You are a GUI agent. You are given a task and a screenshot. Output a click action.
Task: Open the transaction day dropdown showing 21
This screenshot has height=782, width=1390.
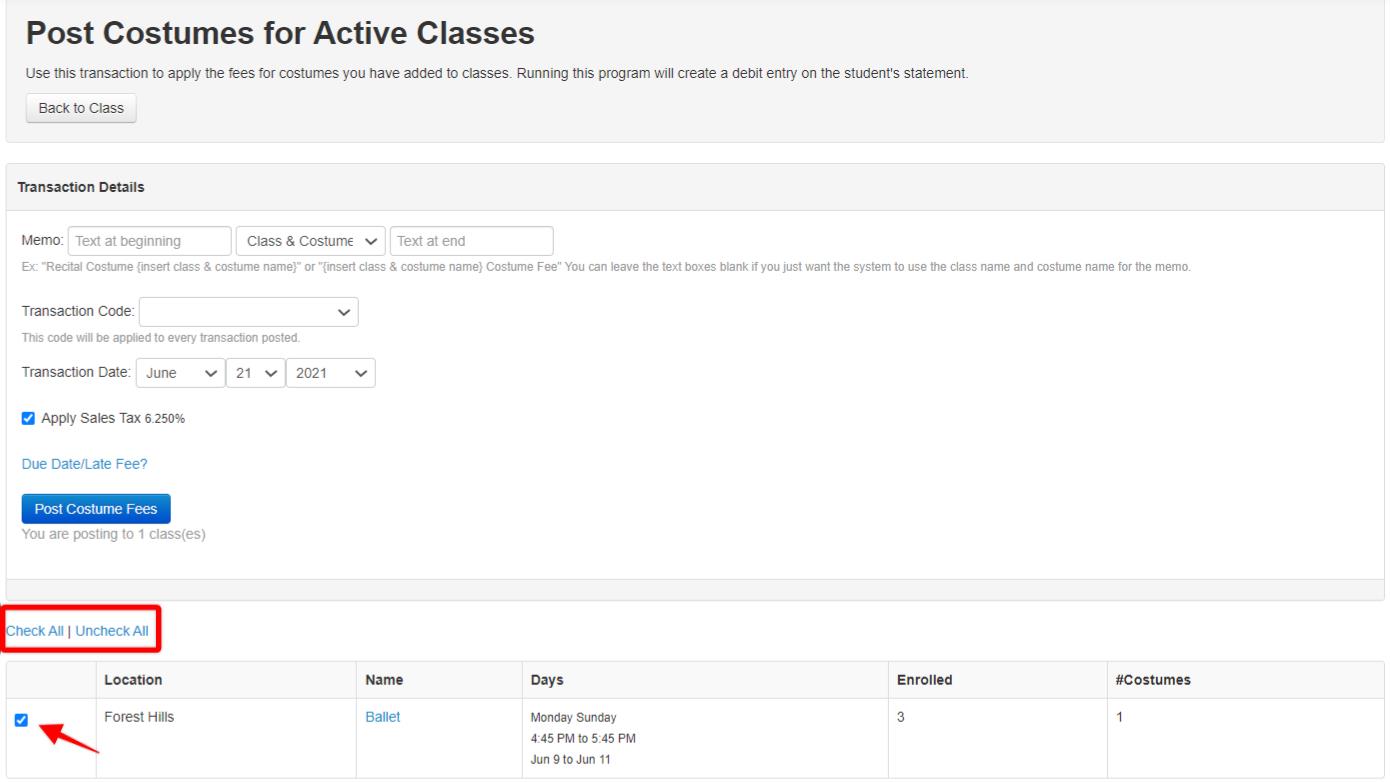pos(256,373)
